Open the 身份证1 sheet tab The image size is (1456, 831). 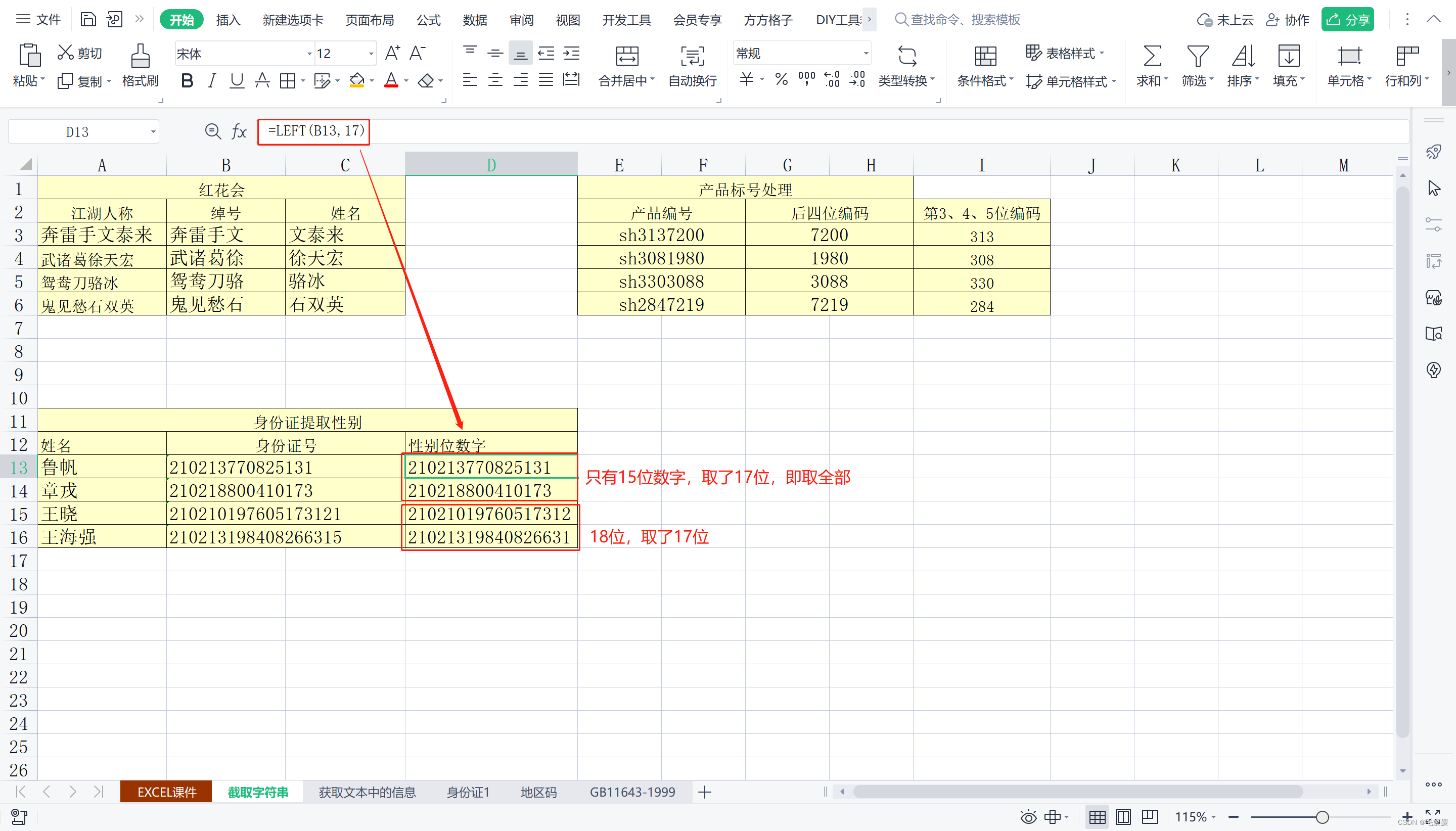click(x=468, y=792)
